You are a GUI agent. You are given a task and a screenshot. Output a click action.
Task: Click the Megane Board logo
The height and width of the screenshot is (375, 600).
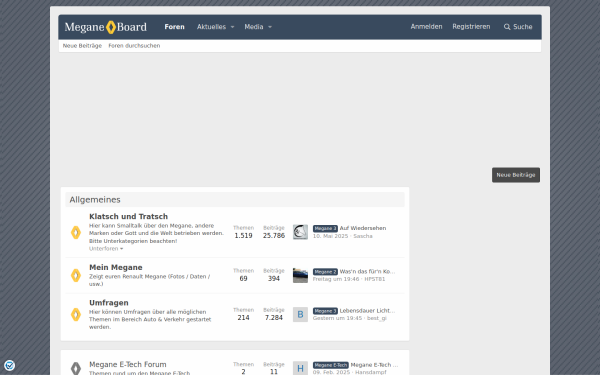pyautogui.click(x=106, y=27)
